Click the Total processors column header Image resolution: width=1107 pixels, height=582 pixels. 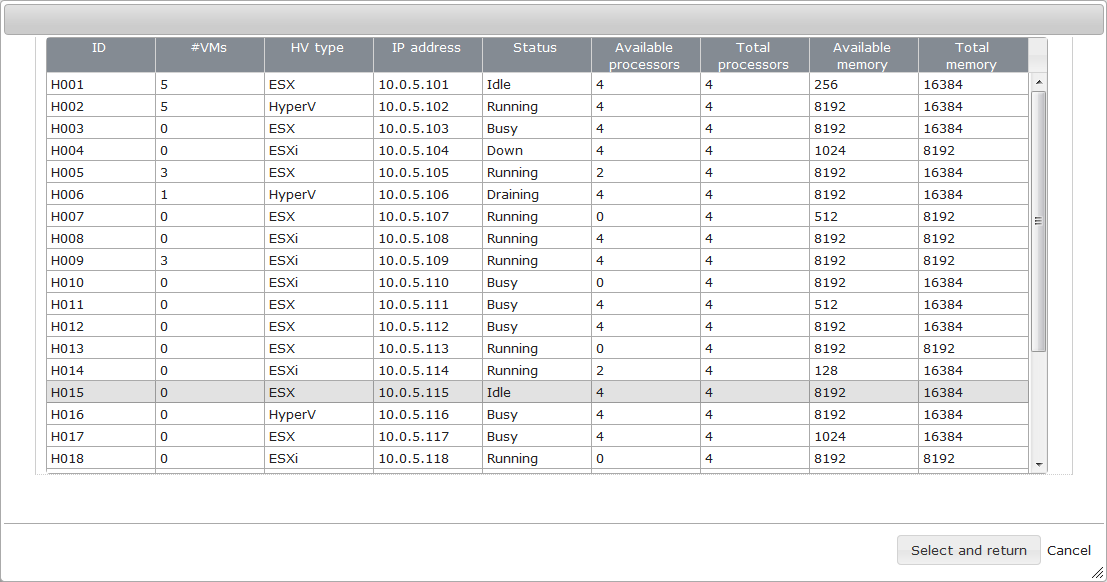755,55
